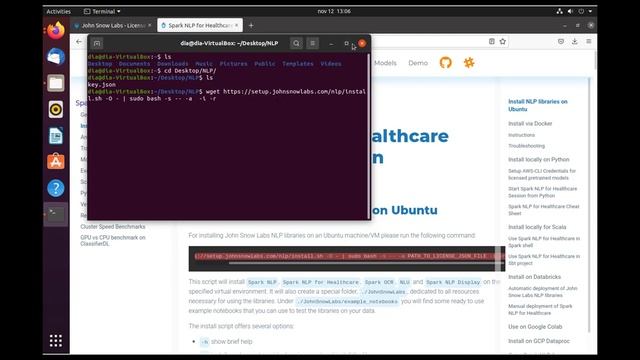Image resolution: width=640 pixels, height=360 pixels.
Task: Open the Firefox downloads icon
Action: click(575, 41)
